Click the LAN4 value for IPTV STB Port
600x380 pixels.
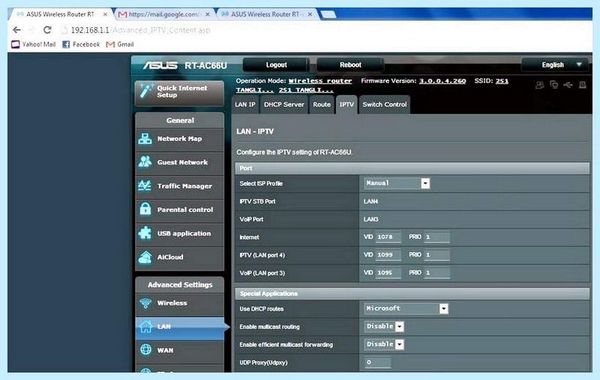[371, 202]
